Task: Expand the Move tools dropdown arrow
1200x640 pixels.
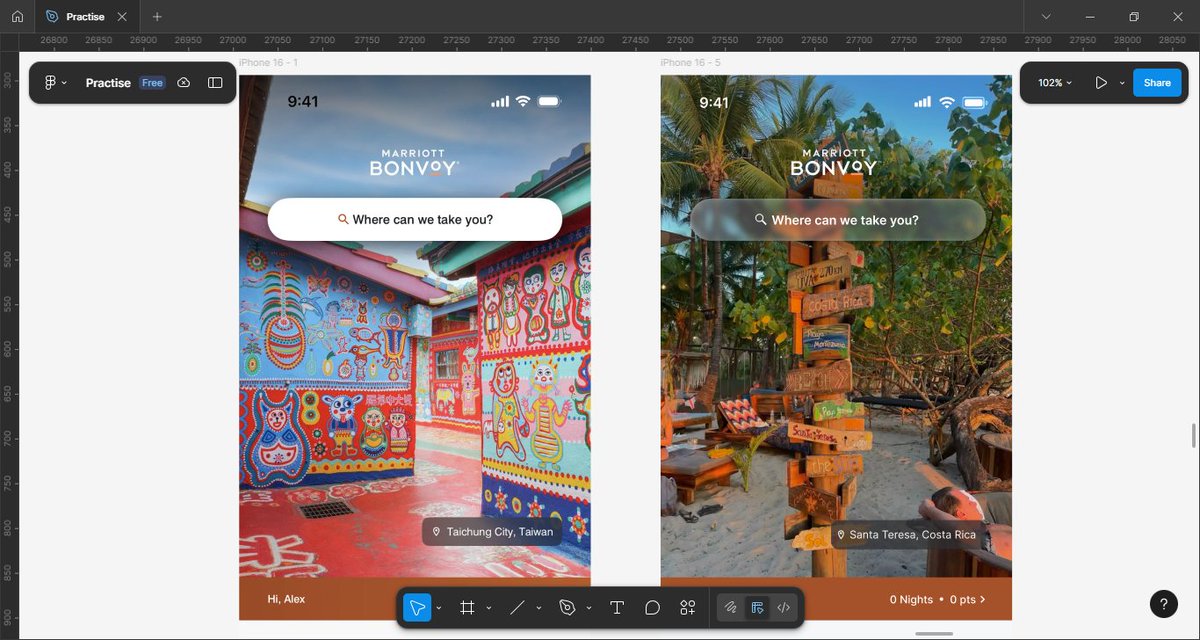Action: (439, 608)
